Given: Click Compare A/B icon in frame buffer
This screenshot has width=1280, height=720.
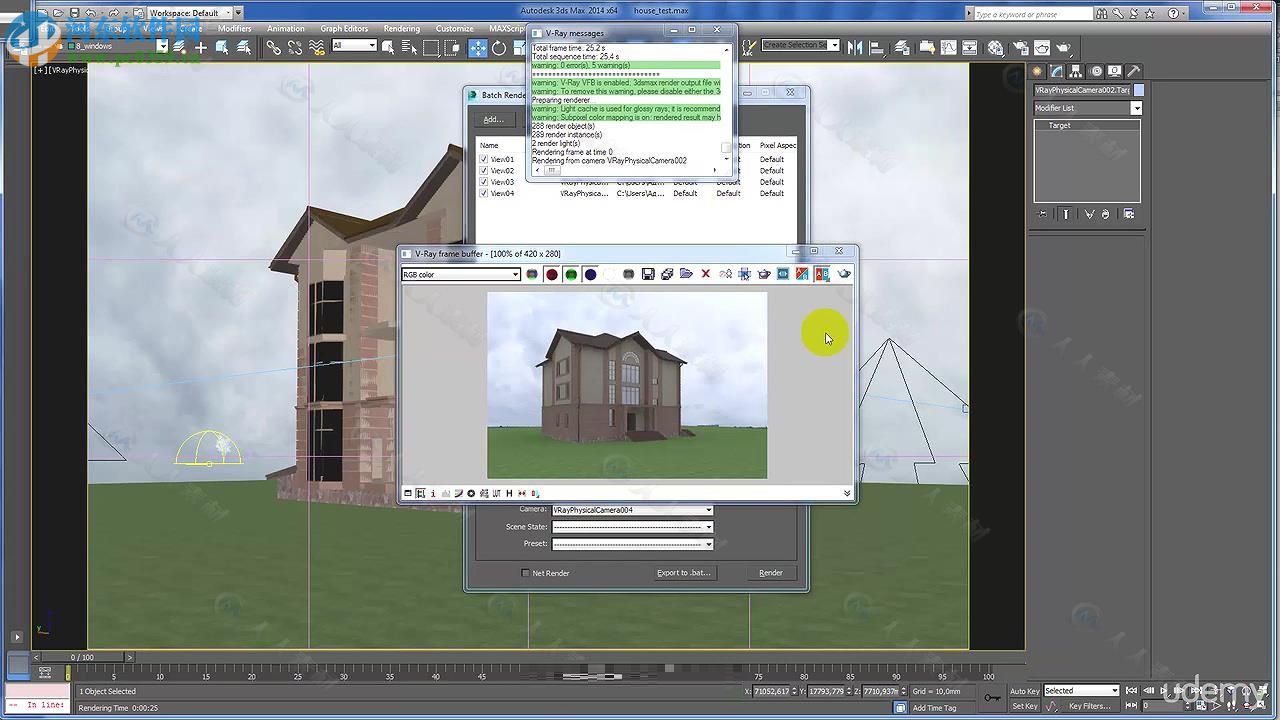Looking at the screenshot, I should pos(822,274).
